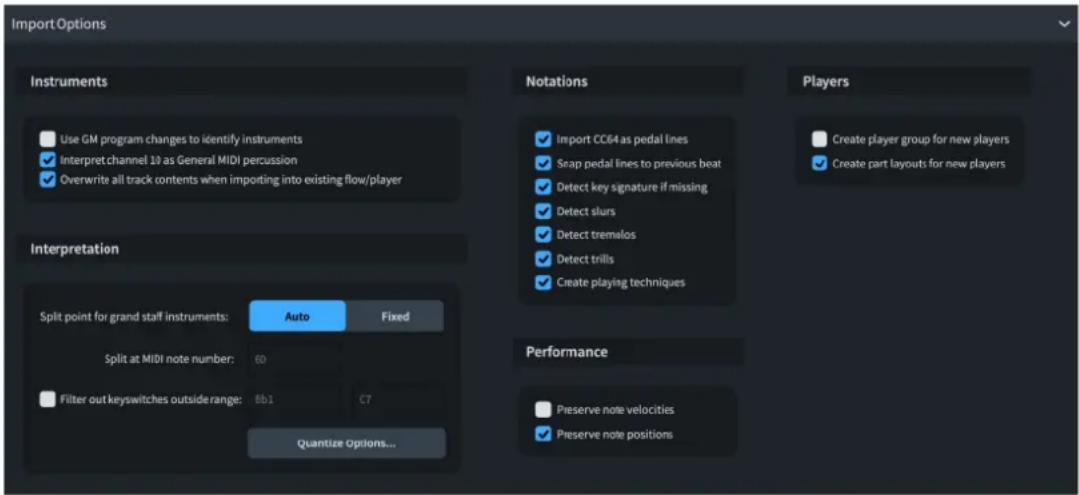Uncheck Interpret channel 10 as General MIDI percussion
The image size is (1079, 495).
[47, 160]
